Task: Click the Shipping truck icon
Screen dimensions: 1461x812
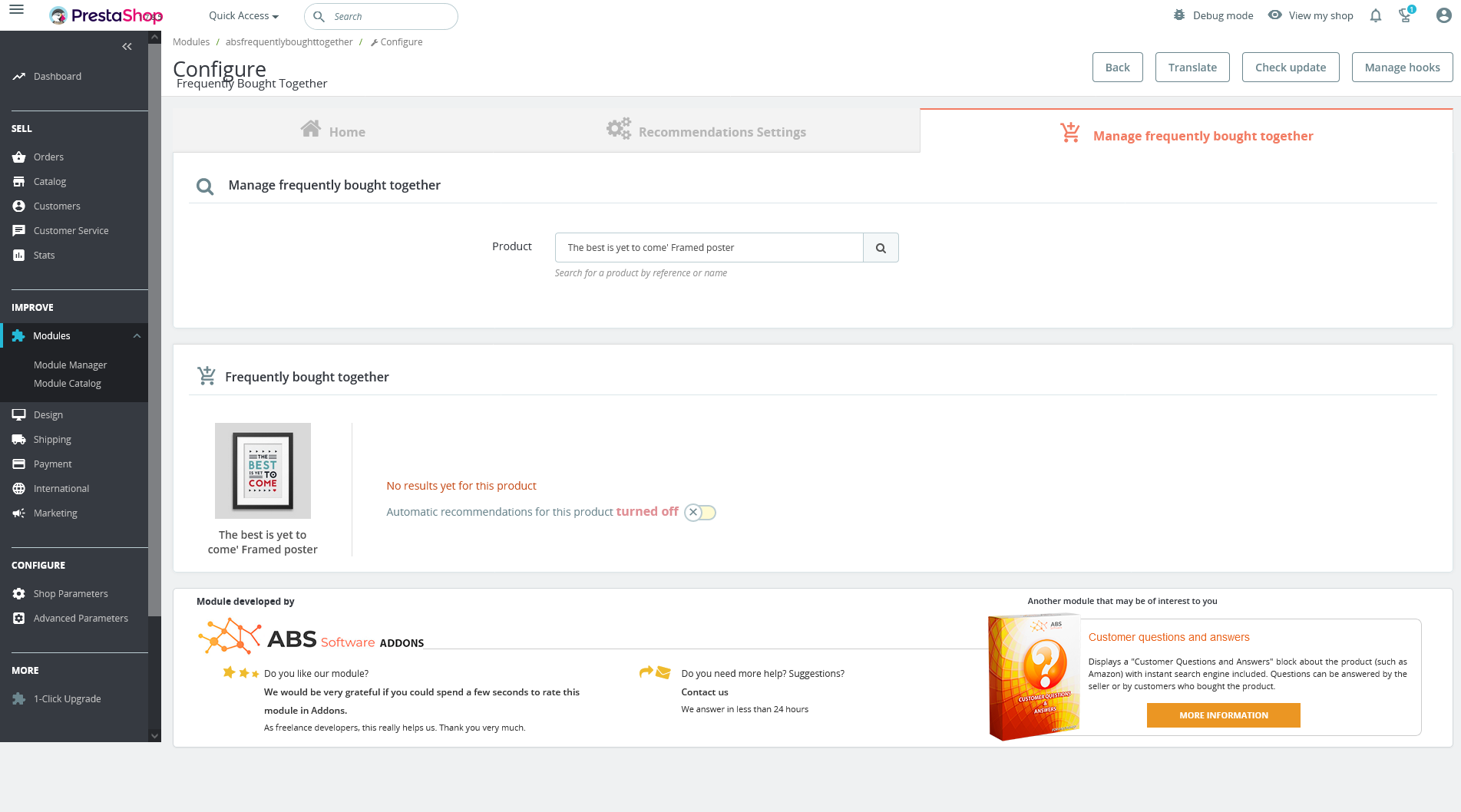Action: pyautogui.click(x=19, y=440)
